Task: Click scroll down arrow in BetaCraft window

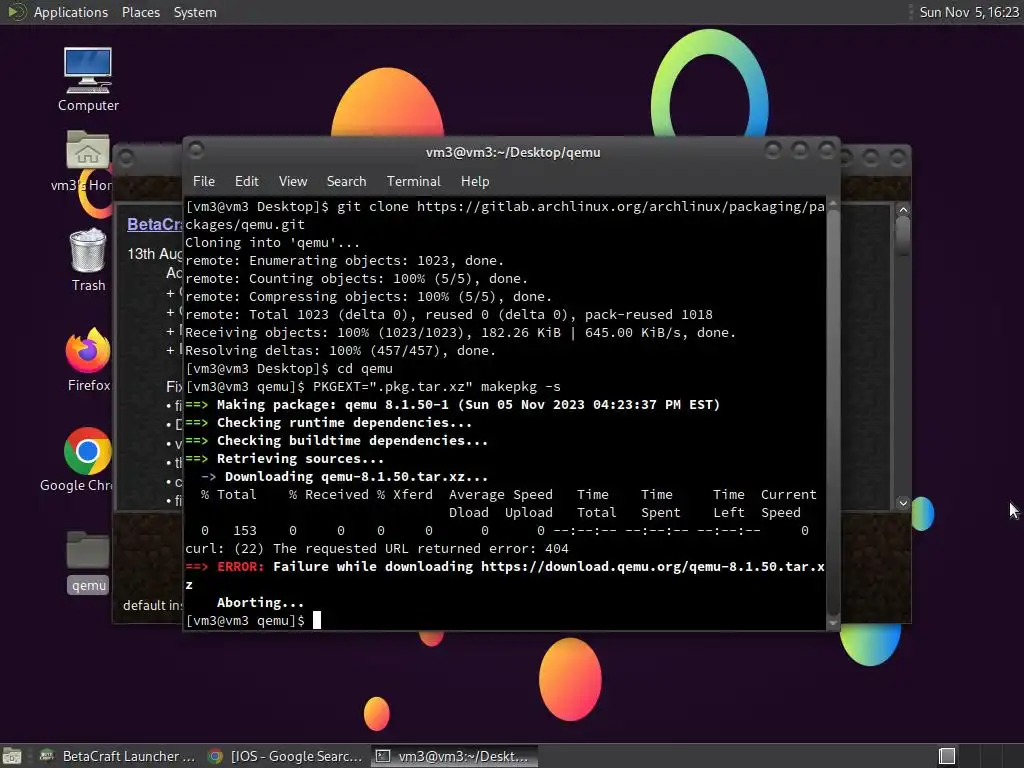Action: click(x=903, y=503)
